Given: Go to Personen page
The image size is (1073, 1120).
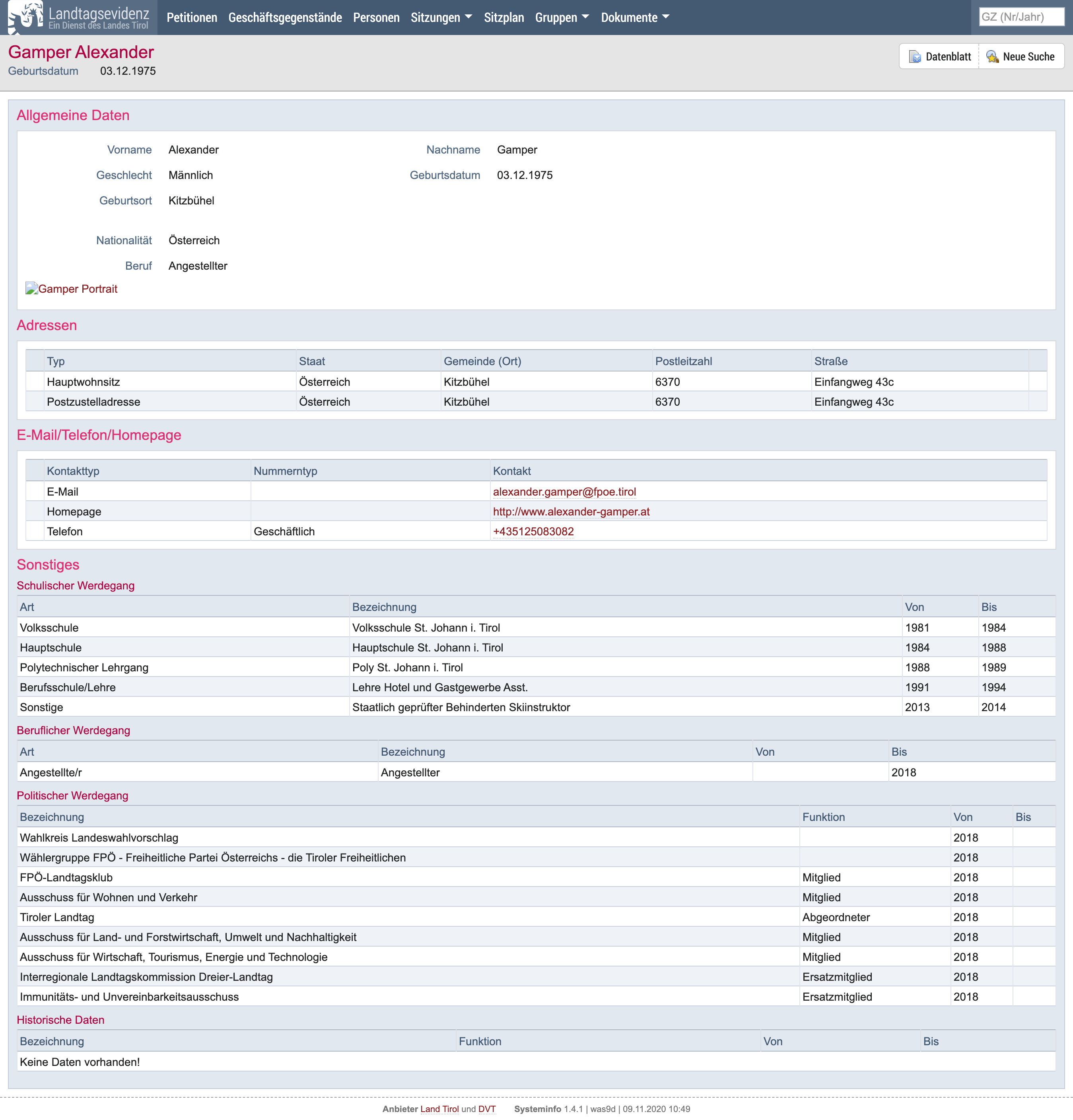Looking at the screenshot, I should 376,17.
